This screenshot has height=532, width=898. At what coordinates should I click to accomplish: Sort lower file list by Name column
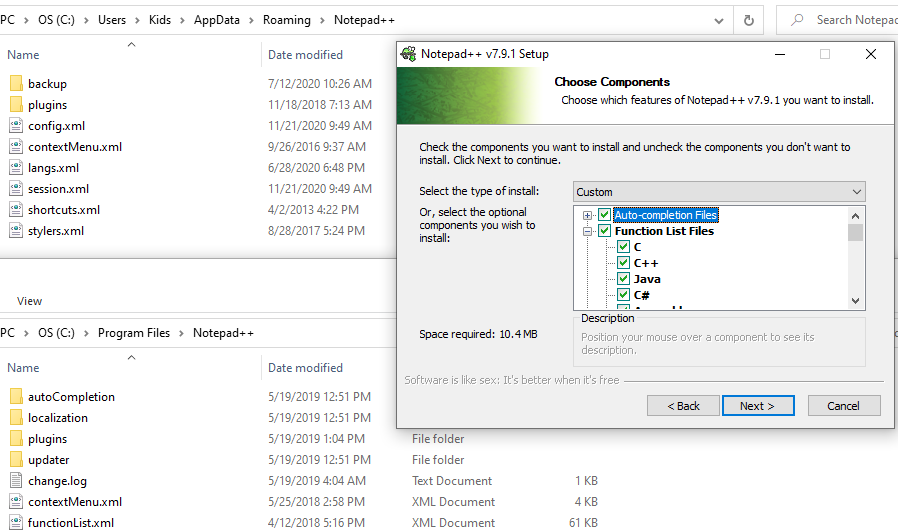click(x=23, y=368)
